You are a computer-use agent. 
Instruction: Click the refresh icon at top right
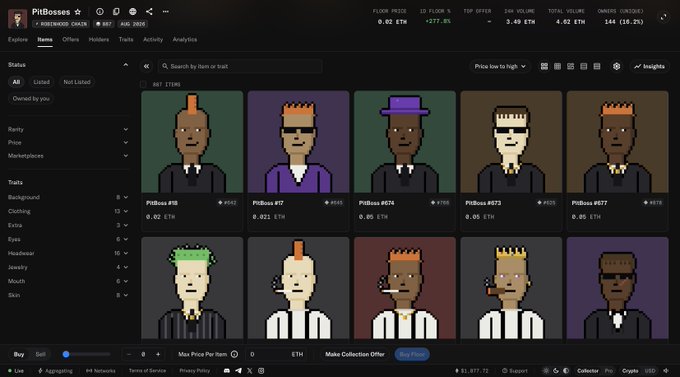pyautogui.click(x=664, y=17)
